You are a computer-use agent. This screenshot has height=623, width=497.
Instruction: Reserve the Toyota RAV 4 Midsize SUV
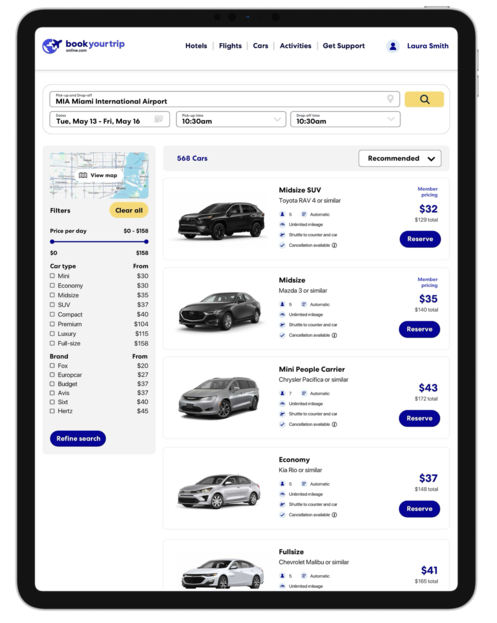(420, 239)
